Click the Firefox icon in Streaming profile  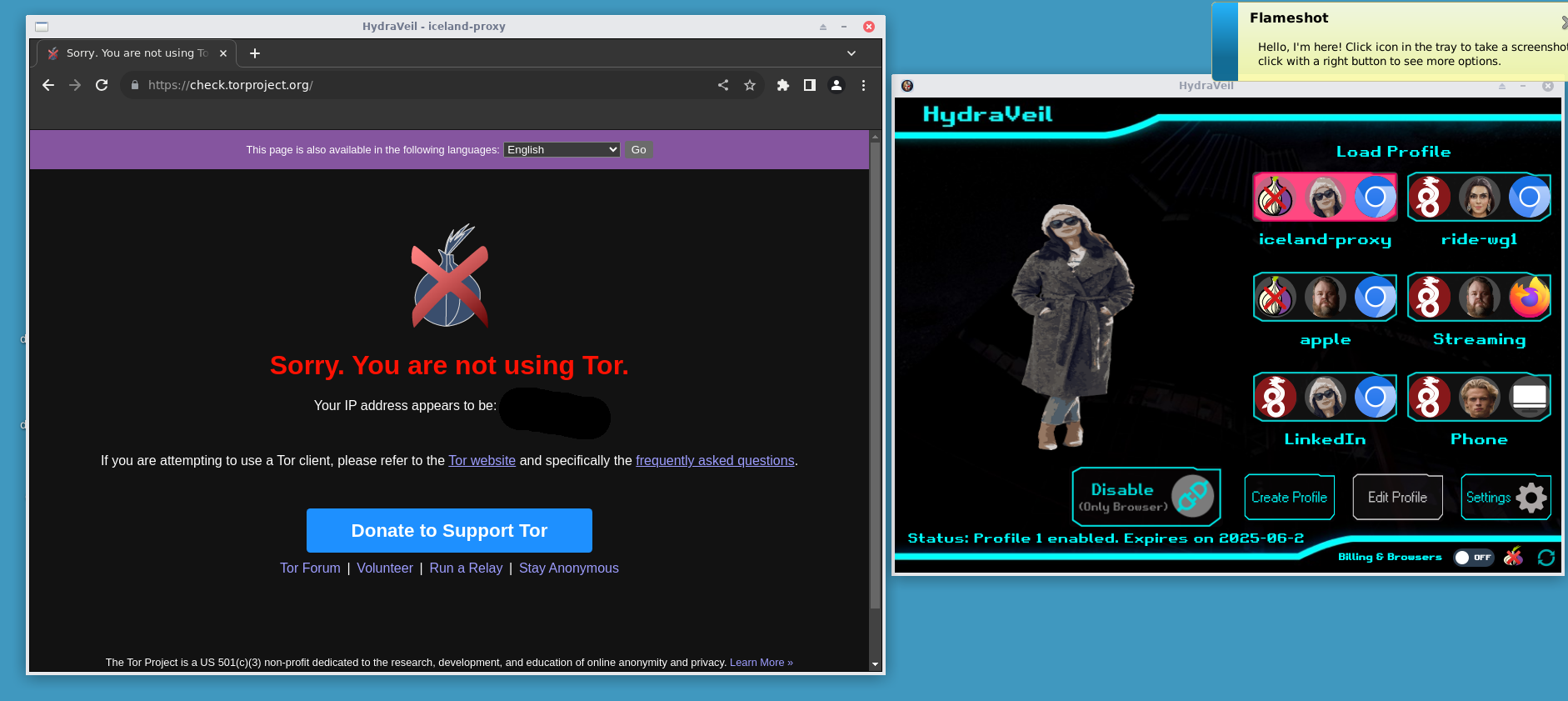point(1530,297)
